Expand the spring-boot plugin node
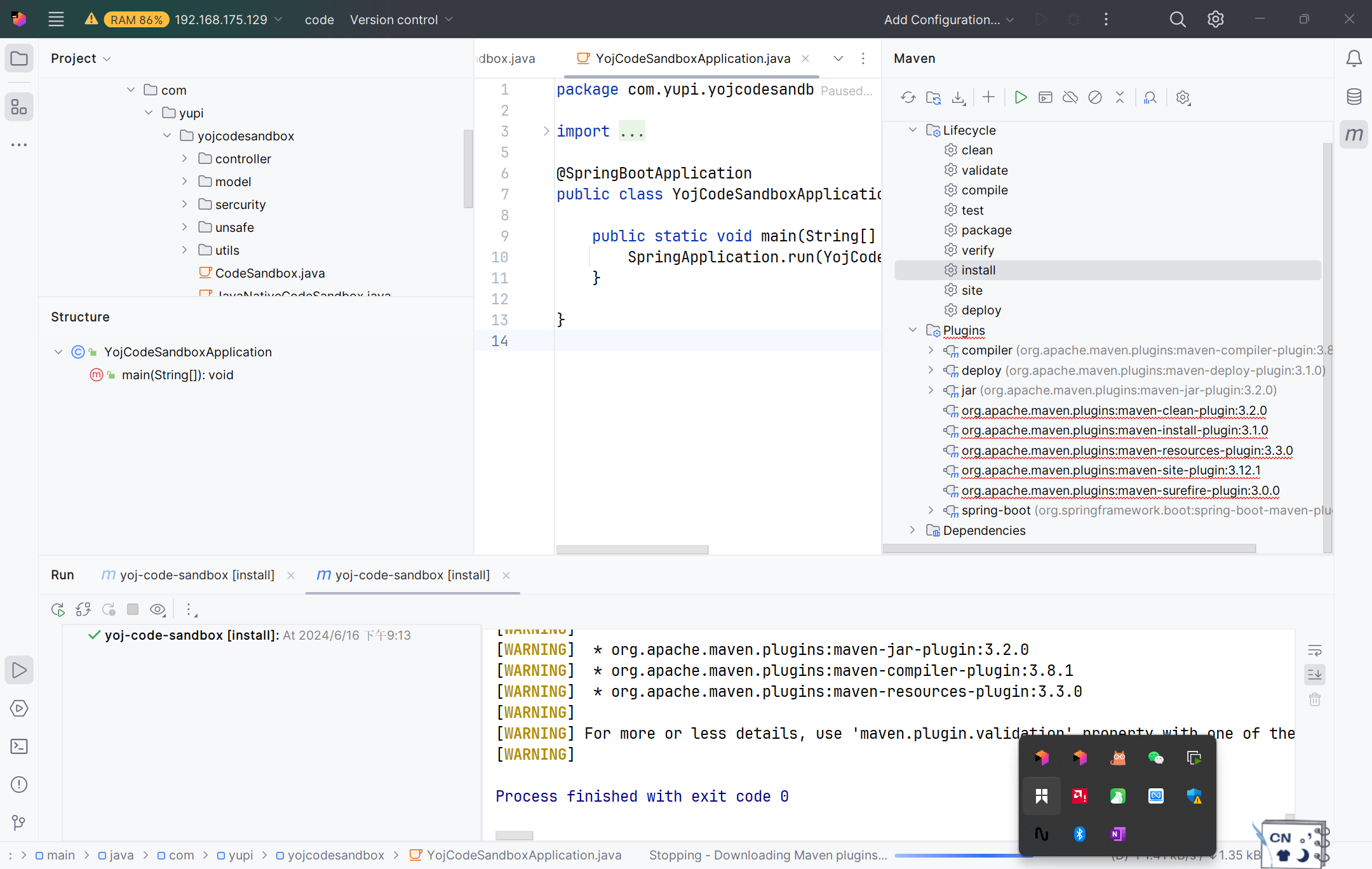1372x869 pixels. [931, 510]
